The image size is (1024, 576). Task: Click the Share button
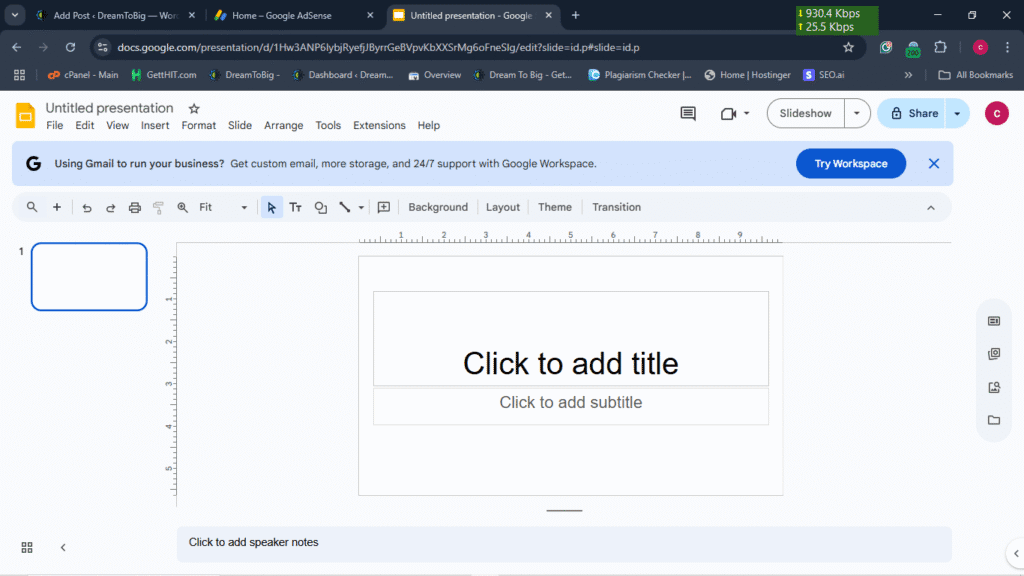point(912,113)
